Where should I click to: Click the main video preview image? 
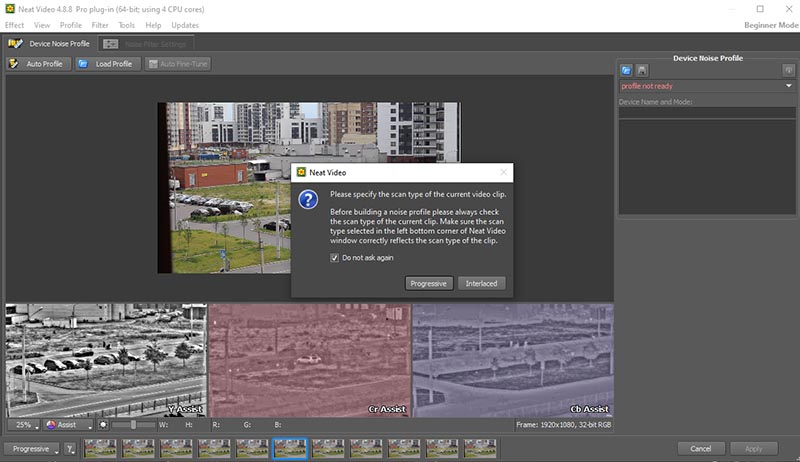pos(309,188)
